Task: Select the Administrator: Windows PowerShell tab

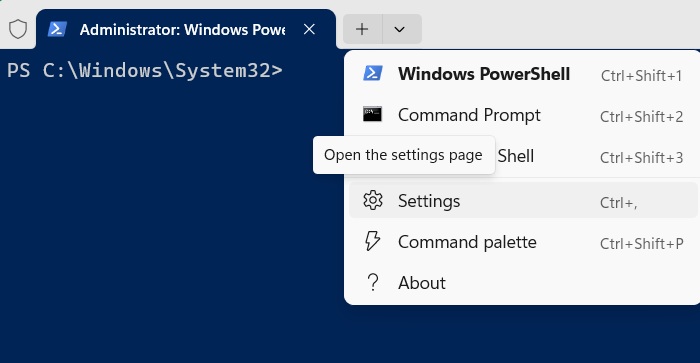Action: [186, 29]
